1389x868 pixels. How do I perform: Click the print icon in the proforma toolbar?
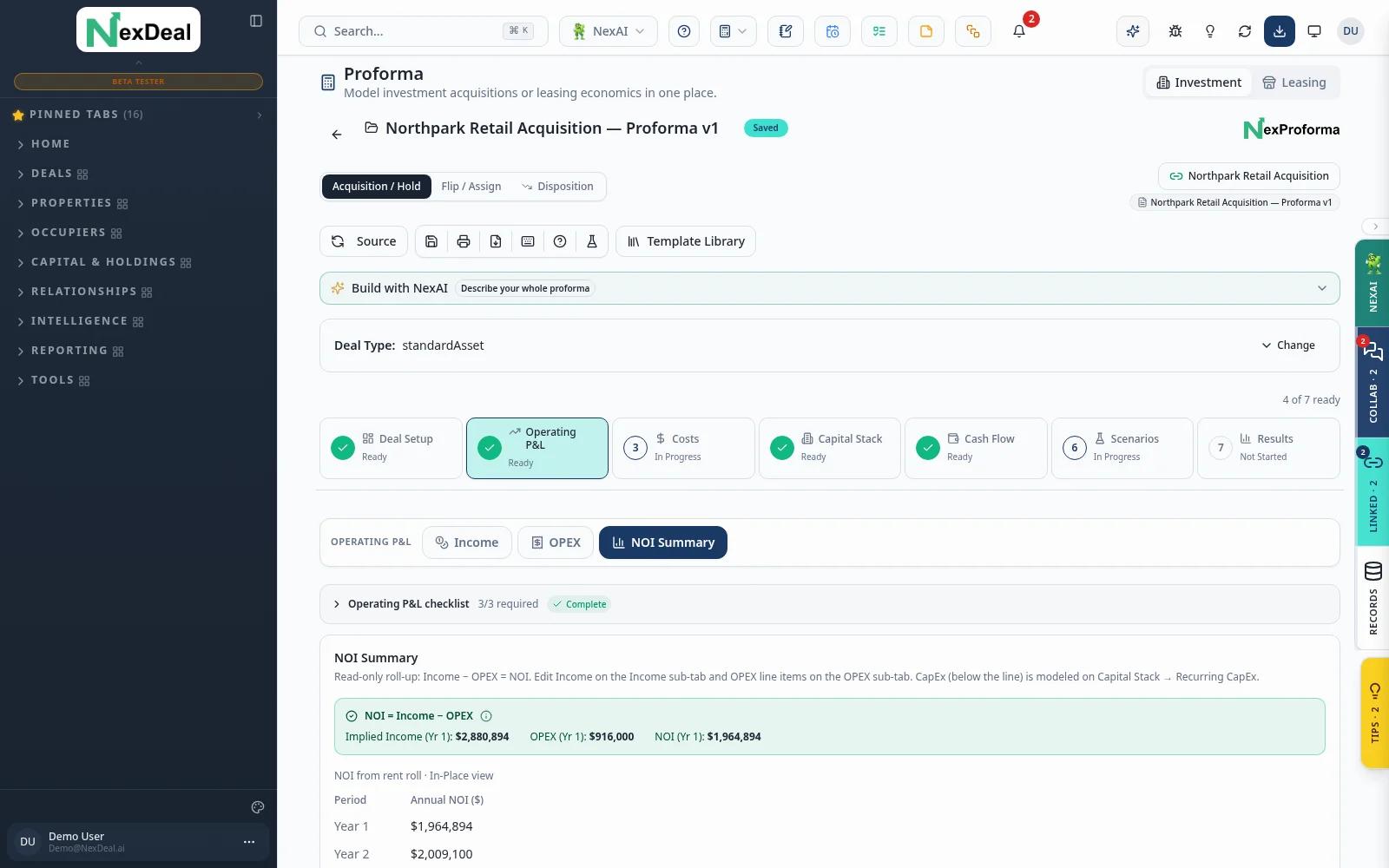tap(464, 241)
